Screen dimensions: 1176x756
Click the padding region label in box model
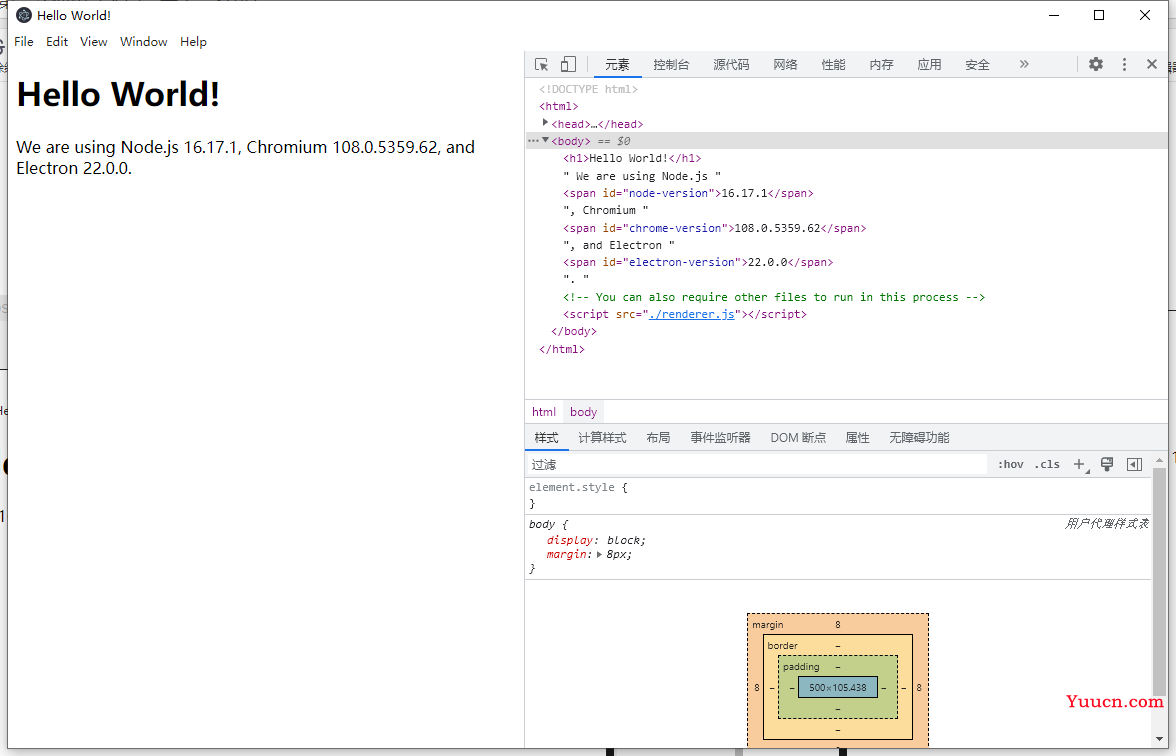coord(801,667)
